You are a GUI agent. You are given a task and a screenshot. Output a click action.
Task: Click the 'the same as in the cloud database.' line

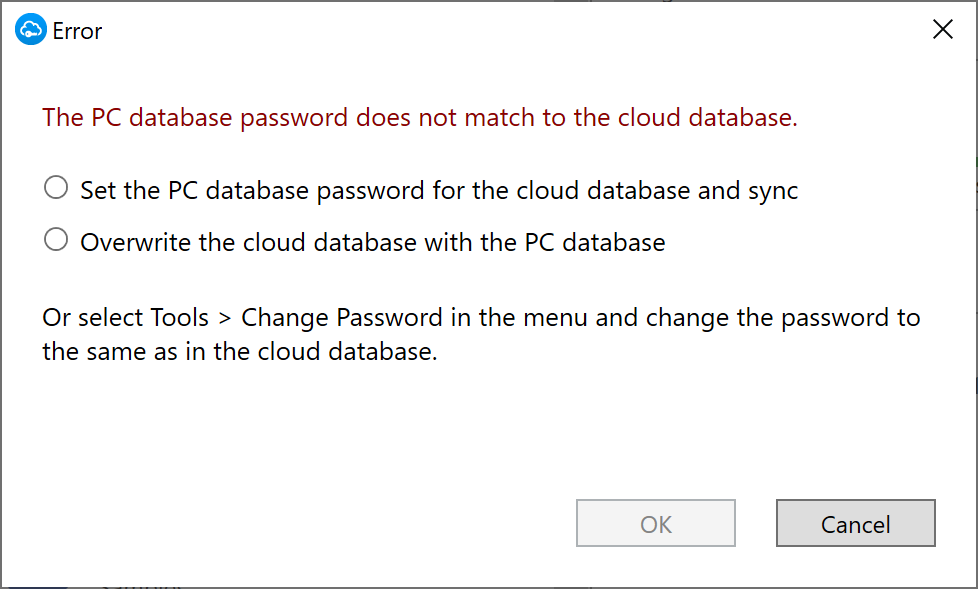click(240, 351)
